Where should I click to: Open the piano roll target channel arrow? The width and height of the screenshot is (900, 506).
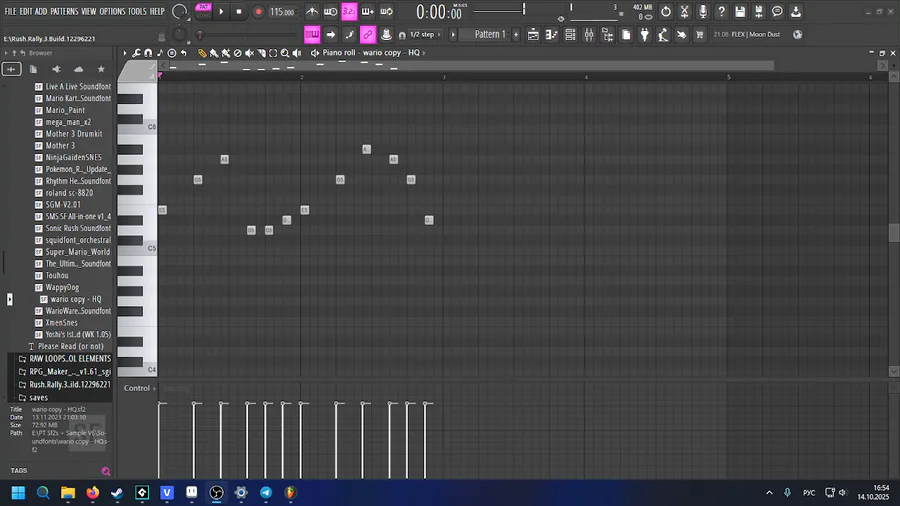(x=424, y=53)
